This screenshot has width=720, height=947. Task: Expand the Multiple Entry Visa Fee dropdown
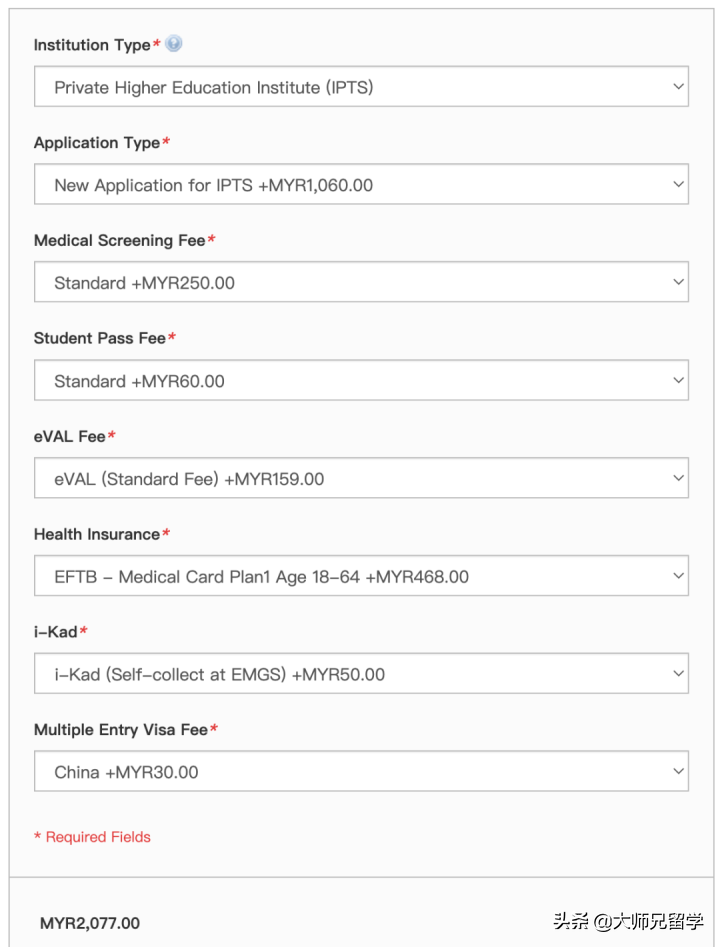(360, 772)
